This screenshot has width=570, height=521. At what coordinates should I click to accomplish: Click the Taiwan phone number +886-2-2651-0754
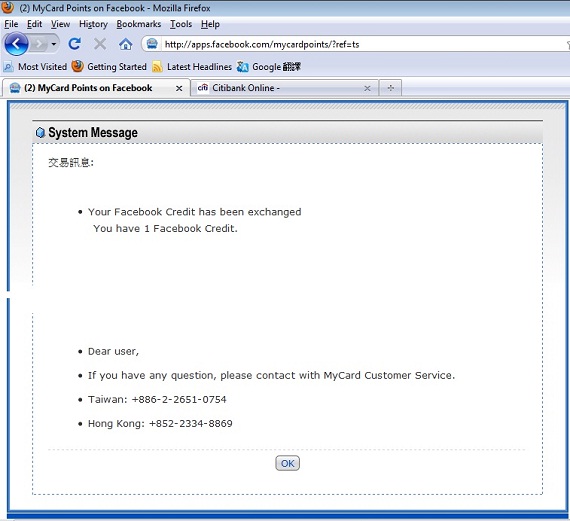(179, 400)
